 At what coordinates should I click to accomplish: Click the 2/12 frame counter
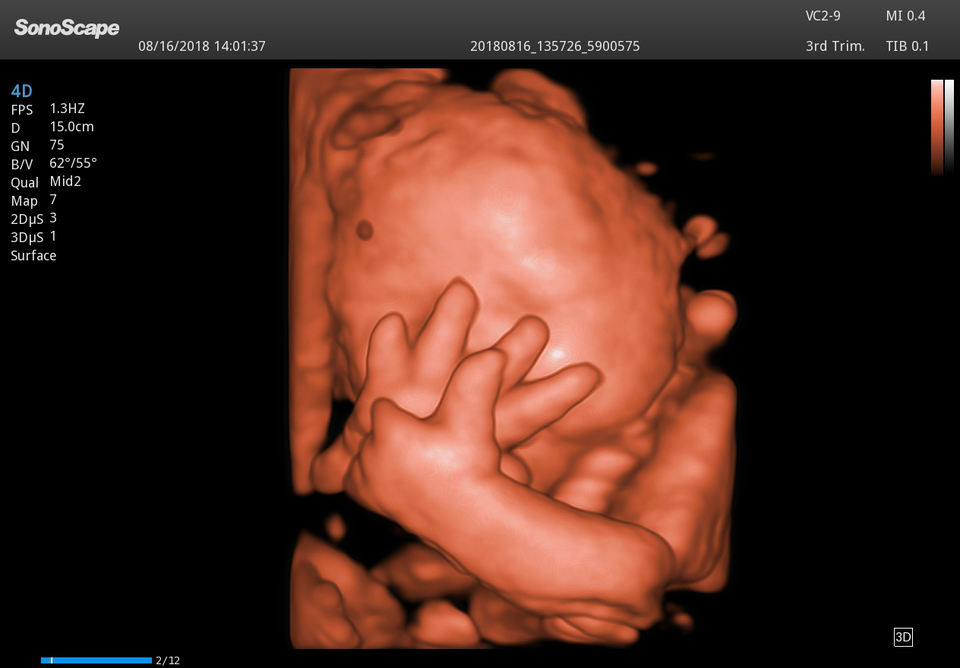(x=168, y=660)
